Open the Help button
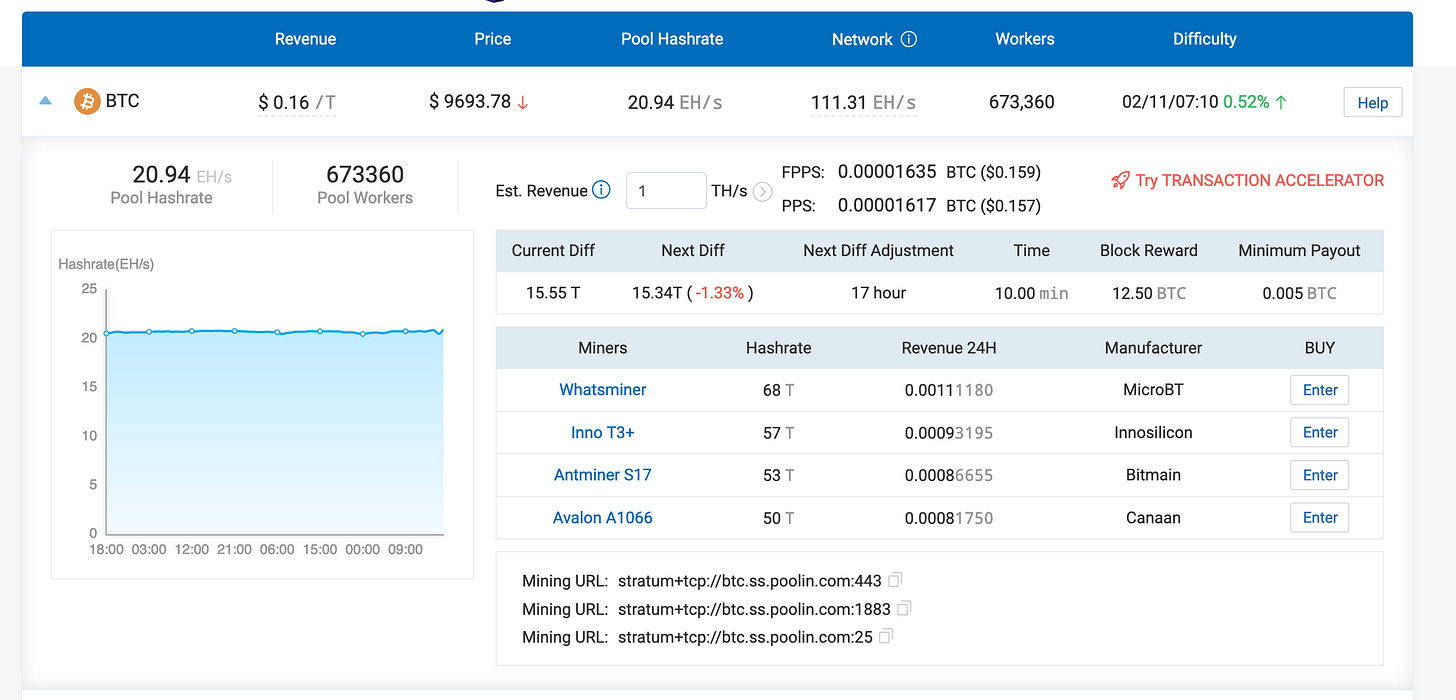1456x700 pixels. tap(1373, 102)
